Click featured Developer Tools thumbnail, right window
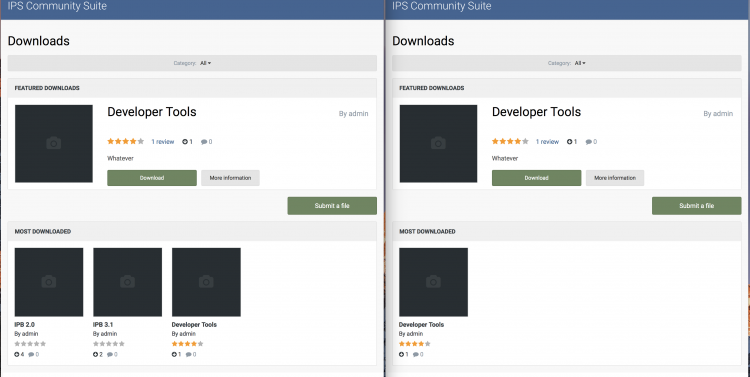 click(x=438, y=144)
